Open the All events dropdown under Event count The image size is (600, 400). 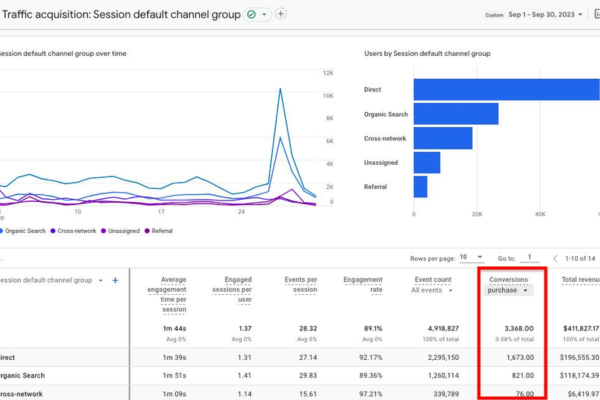(432, 291)
